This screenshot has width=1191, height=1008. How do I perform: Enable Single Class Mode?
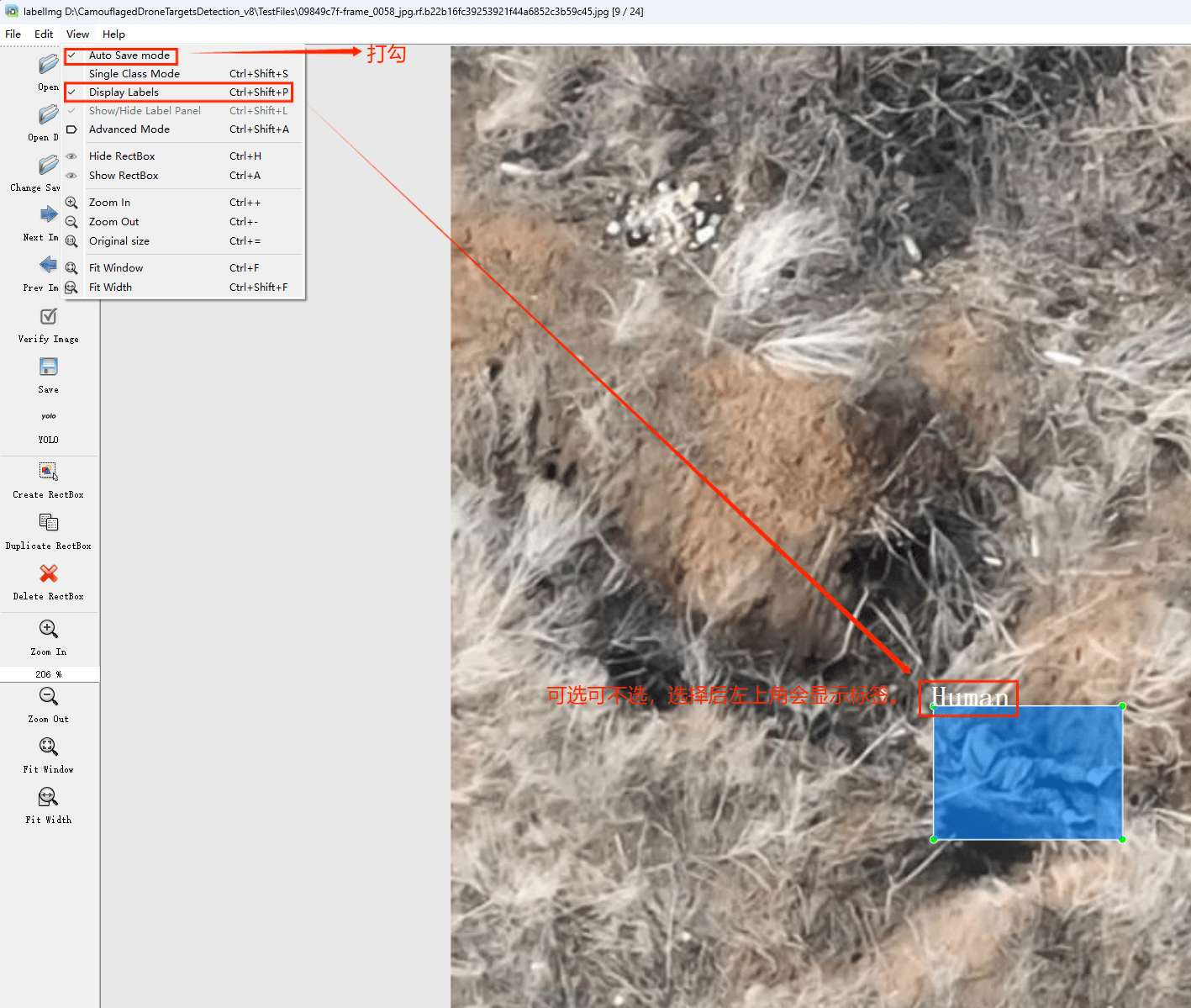coord(134,74)
